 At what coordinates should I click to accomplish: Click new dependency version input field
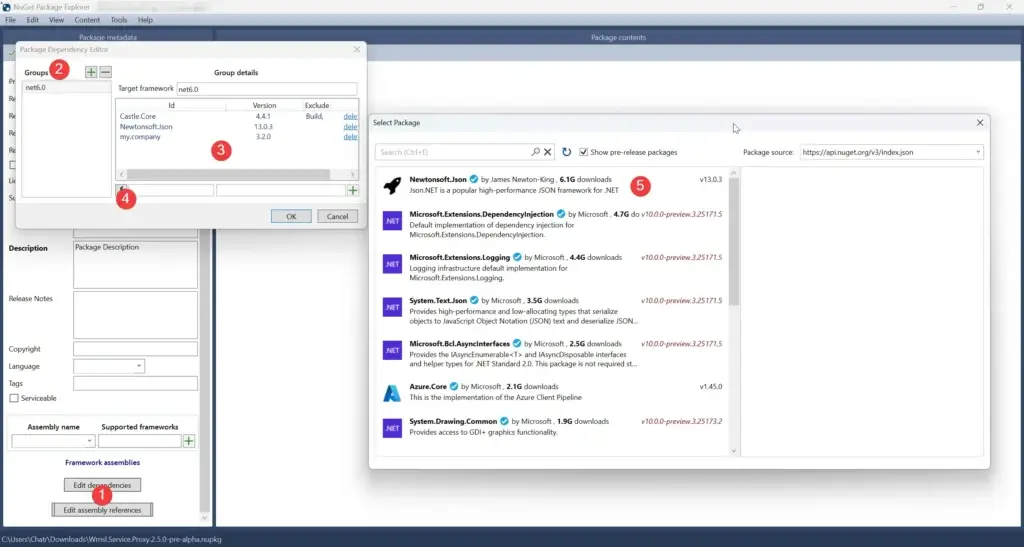[281, 191]
